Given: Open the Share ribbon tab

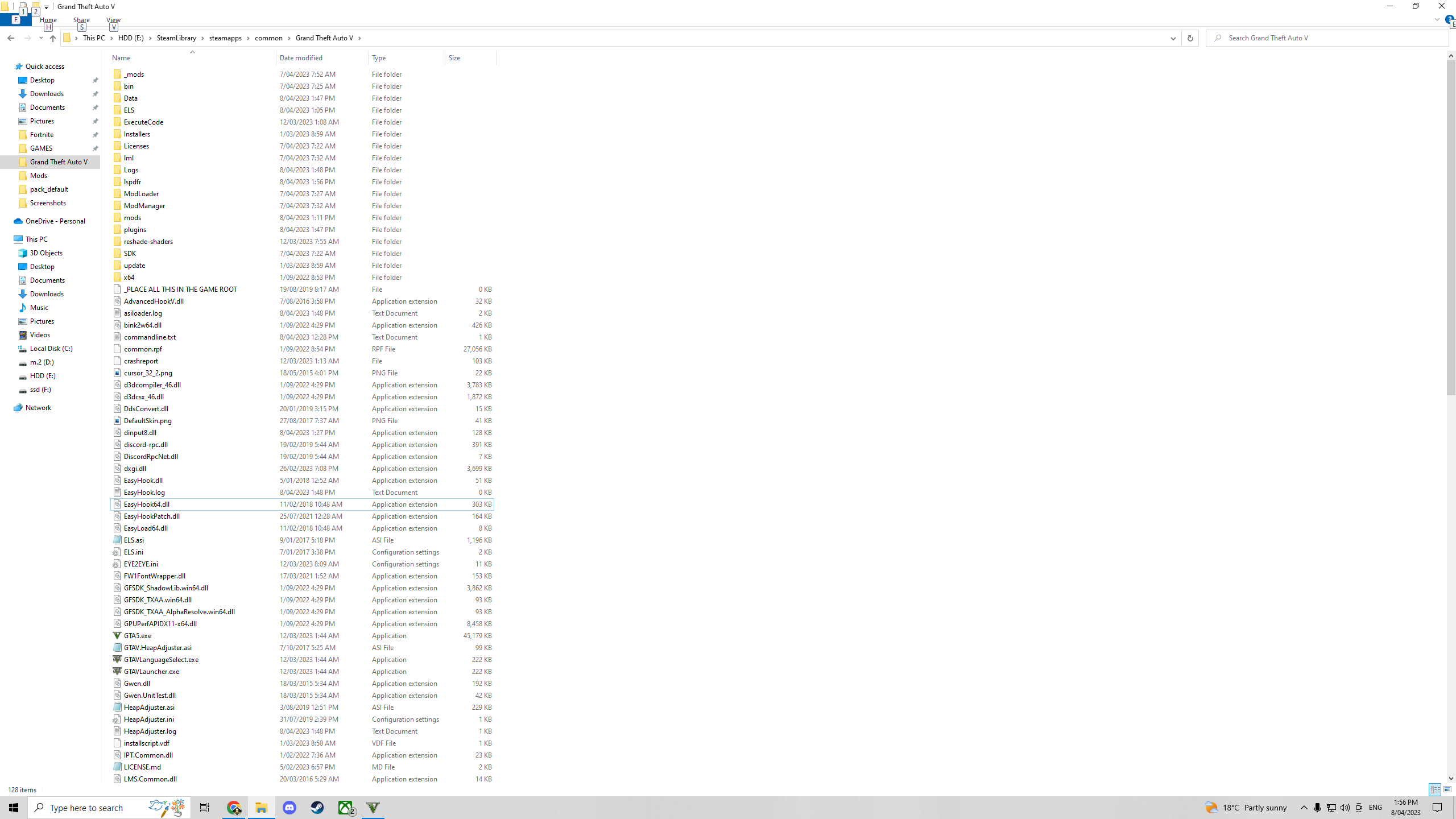Looking at the screenshot, I should 81,20.
